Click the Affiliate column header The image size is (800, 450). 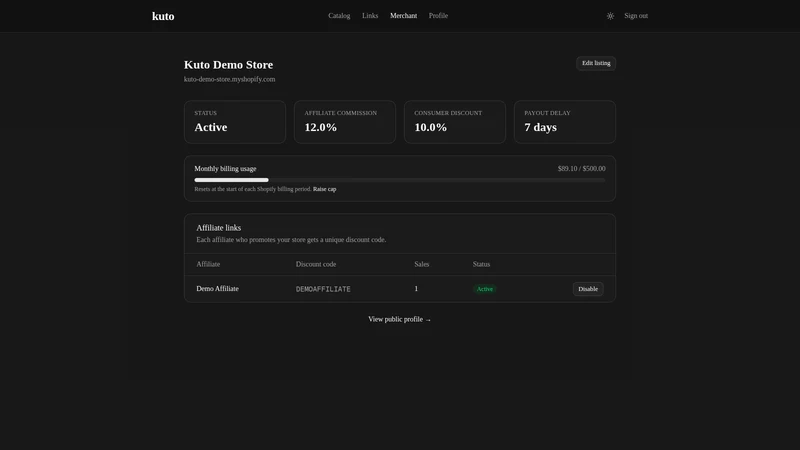click(208, 264)
